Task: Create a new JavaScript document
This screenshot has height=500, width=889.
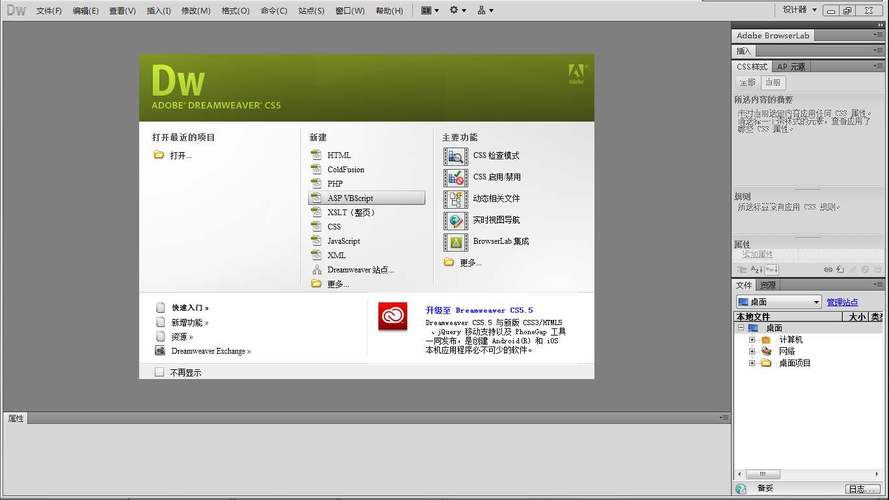Action: click(344, 241)
